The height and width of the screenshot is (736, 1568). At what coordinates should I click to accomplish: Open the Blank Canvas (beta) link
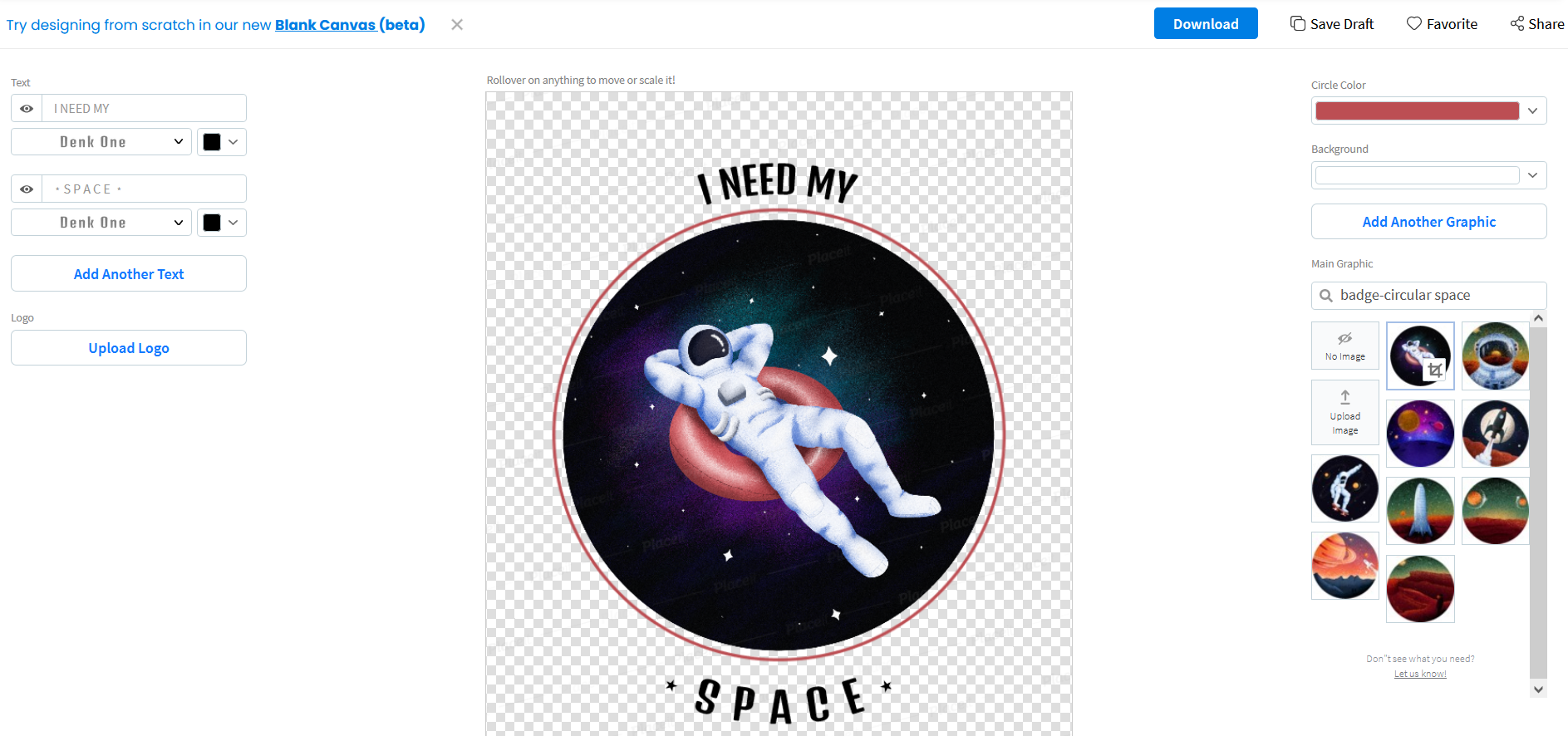pyautogui.click(x=350, y=25)
